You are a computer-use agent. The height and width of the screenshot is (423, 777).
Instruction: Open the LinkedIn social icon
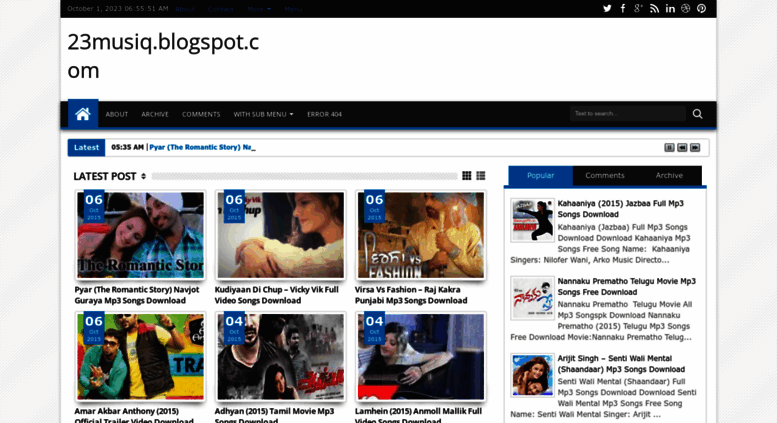tap(670, 8)
